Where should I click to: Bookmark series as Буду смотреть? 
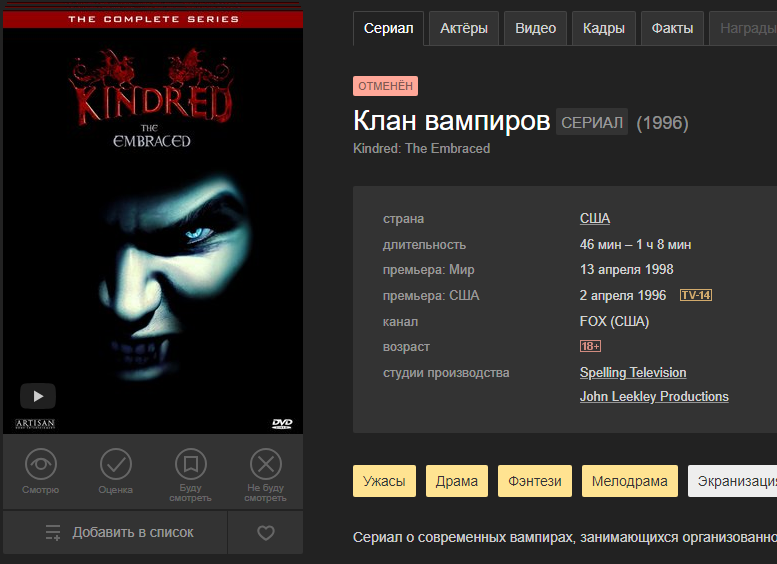click(x=190, y=475)
